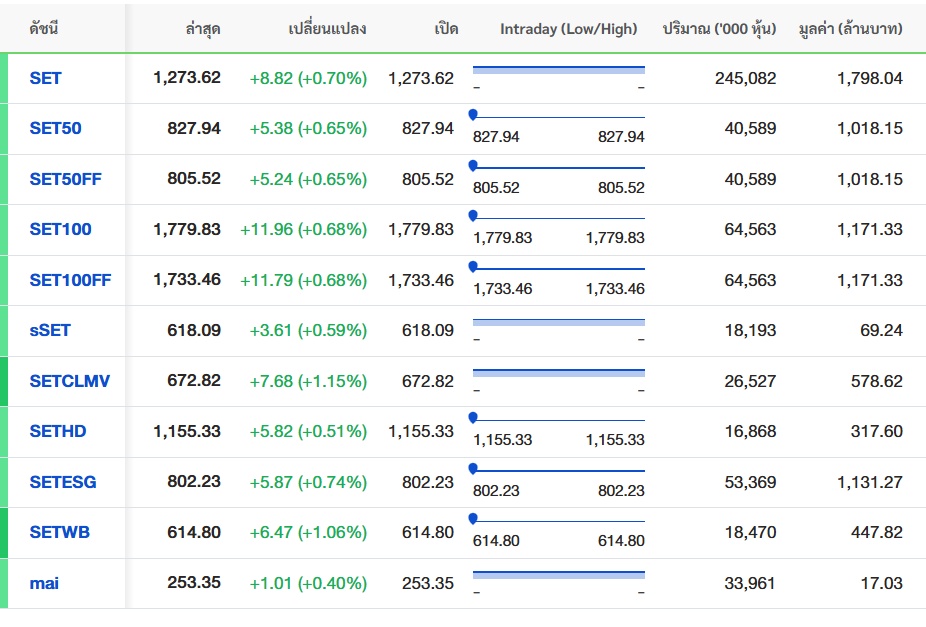Click the SET50 intraday range marker dot

(x=473, y=115)
